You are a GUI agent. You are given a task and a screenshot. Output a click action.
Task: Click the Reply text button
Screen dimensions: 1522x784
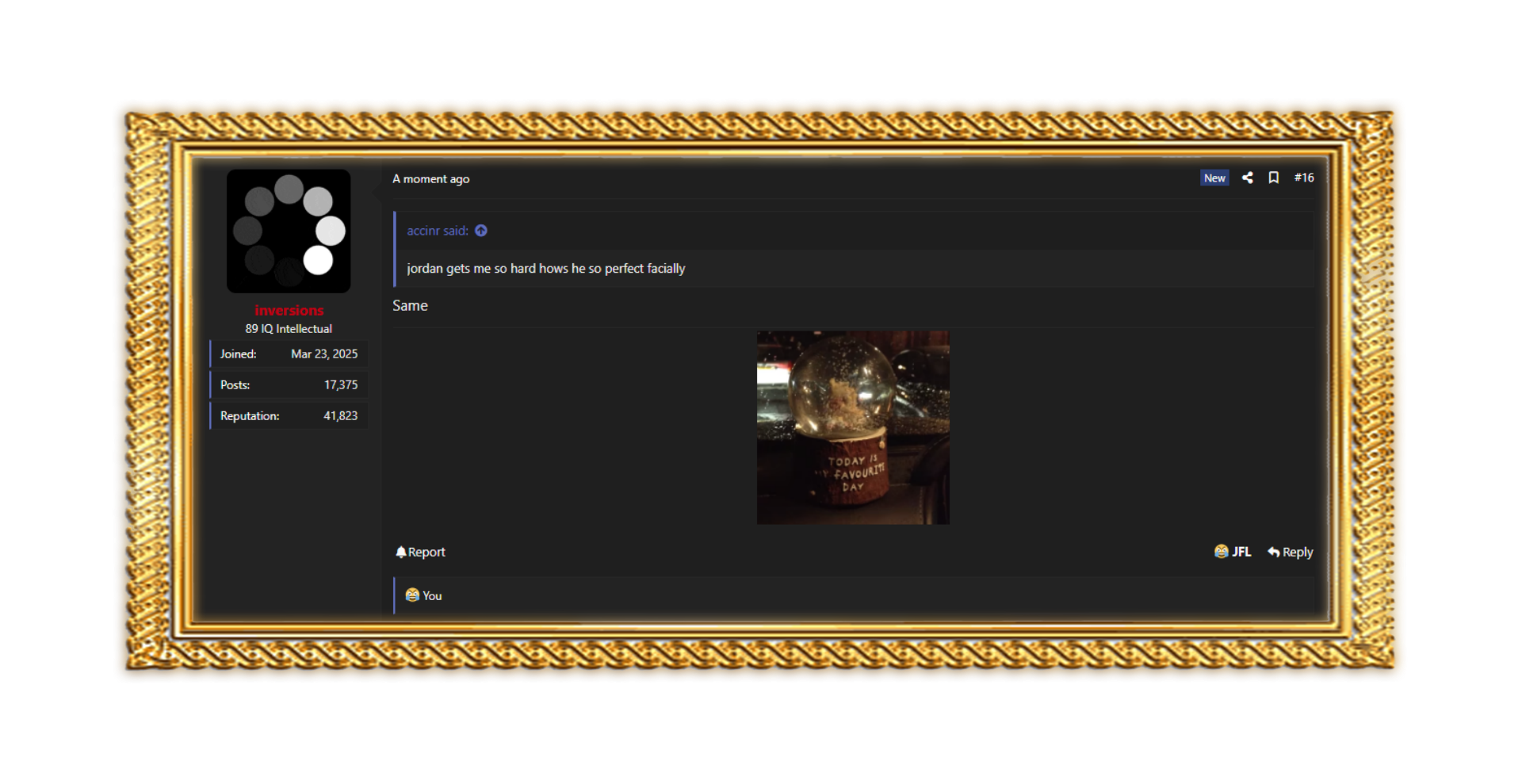(1298, 552)
